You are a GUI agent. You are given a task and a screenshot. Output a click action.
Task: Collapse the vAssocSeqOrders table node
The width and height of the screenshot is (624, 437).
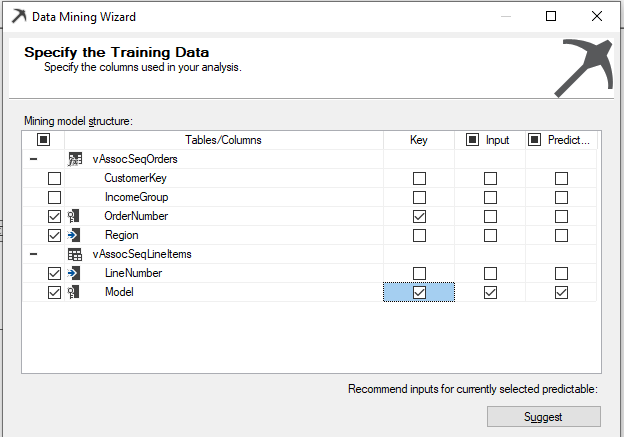pyautogui.click(x=33, y=159)
